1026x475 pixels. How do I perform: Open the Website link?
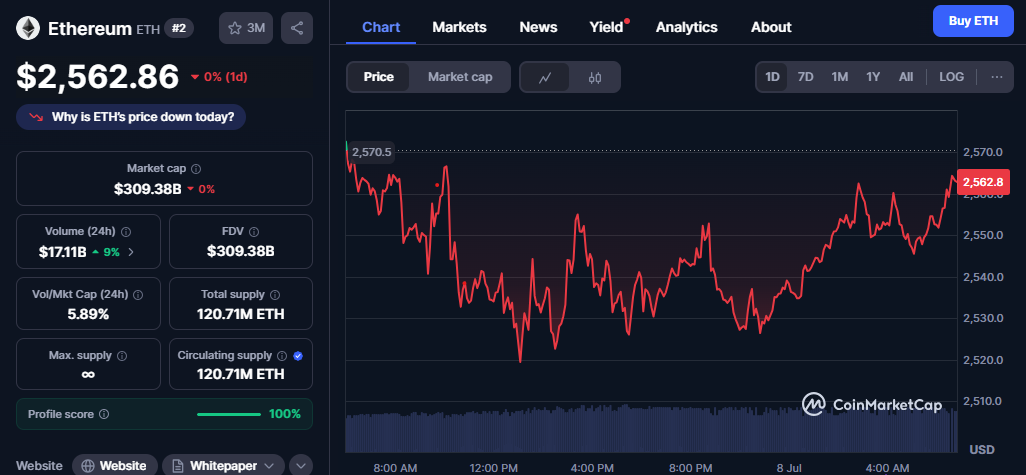coord(115,466)
